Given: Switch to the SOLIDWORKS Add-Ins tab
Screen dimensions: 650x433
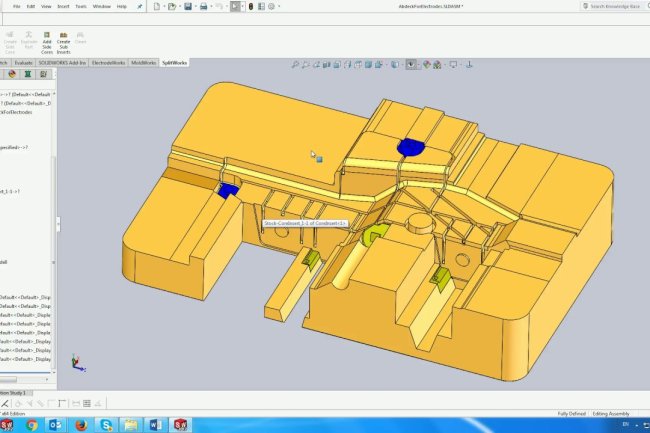Looking at the screenshot, I should 62,63.
